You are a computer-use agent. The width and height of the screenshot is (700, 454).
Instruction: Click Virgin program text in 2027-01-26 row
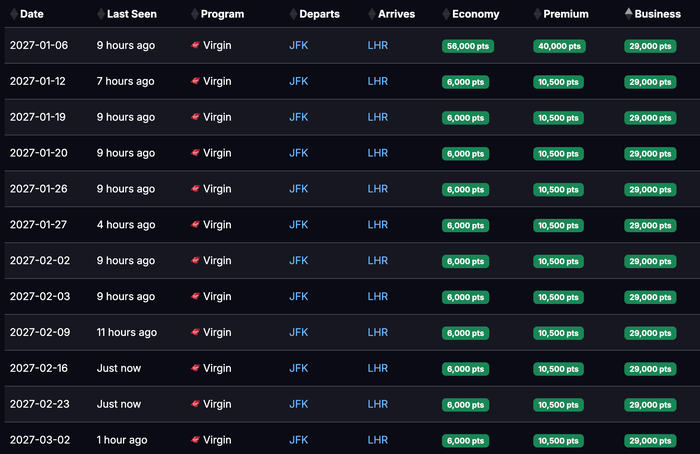(x=217, y=189)
